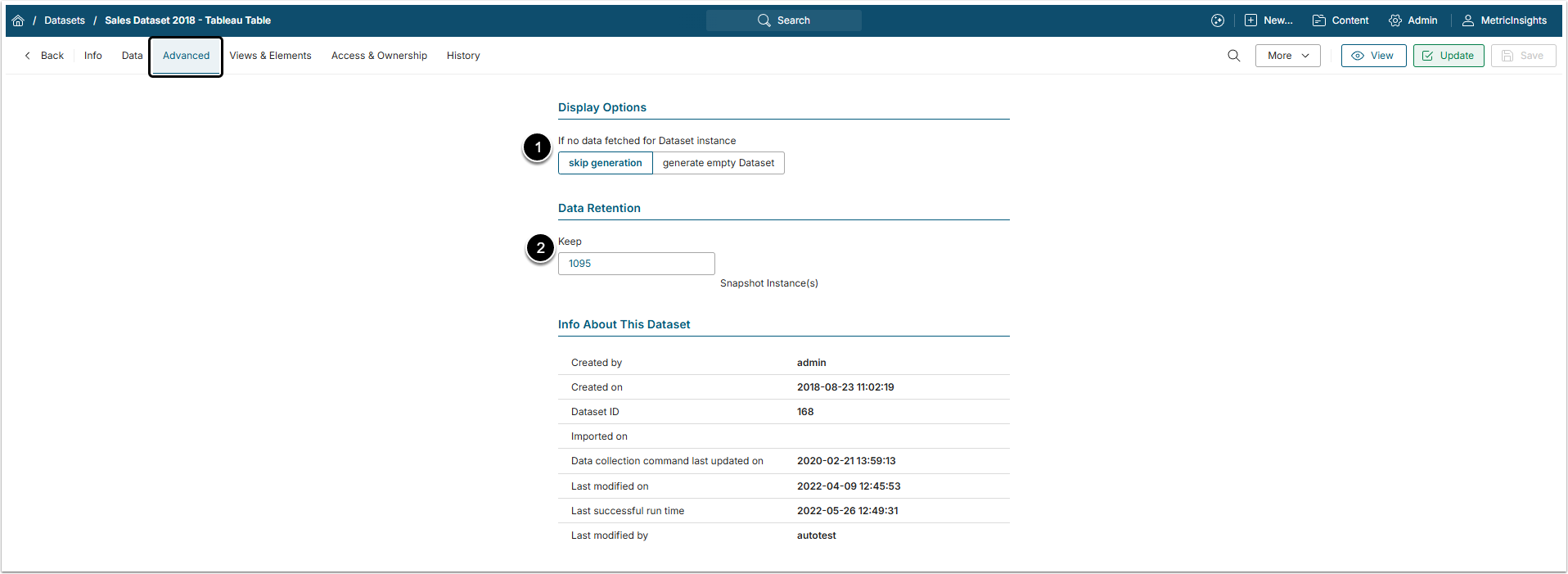The image size is (1568, 574).
Task: Expand the More dropdown
Action: [x=1287, y=56]
